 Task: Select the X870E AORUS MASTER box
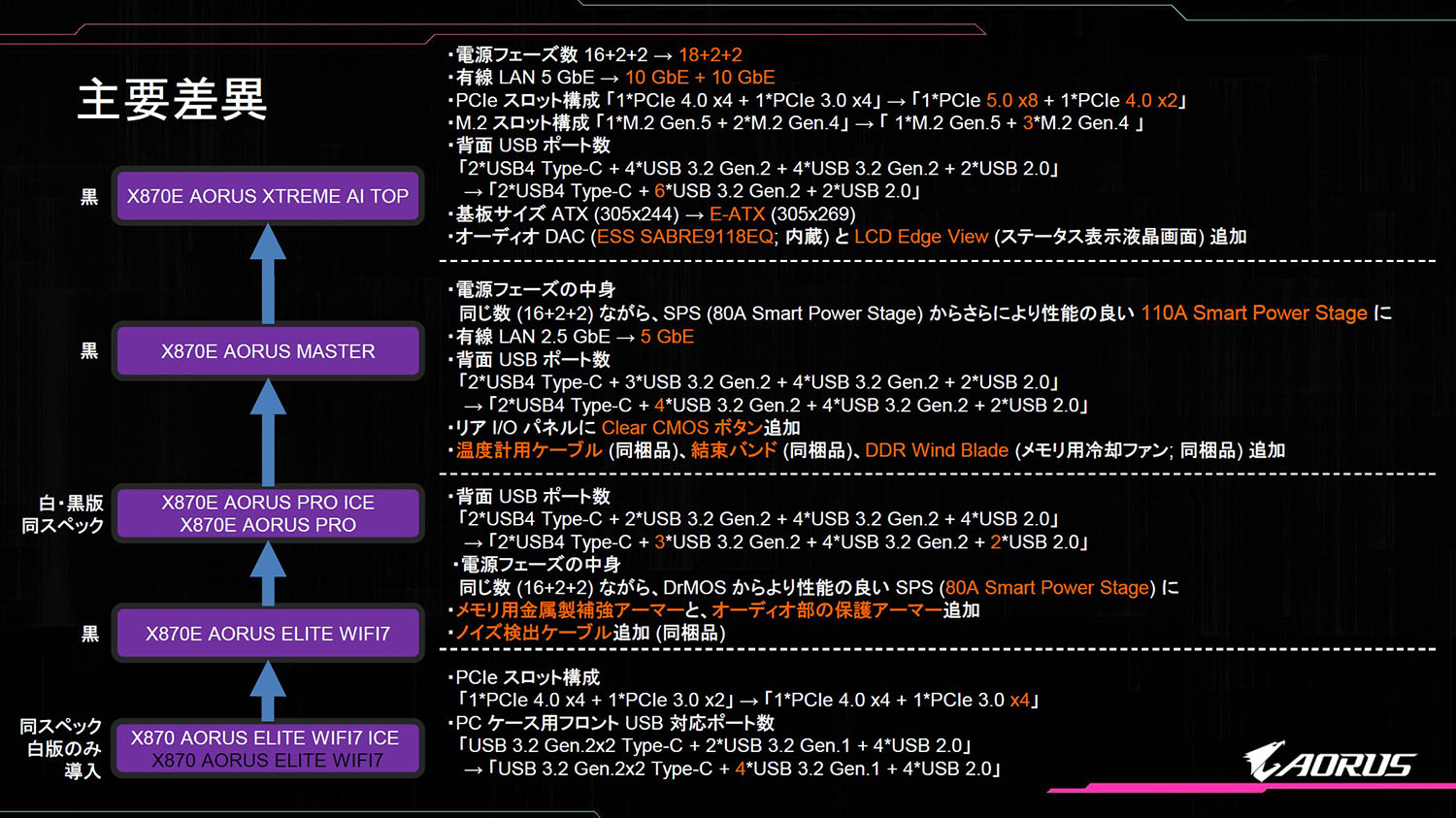268,351
